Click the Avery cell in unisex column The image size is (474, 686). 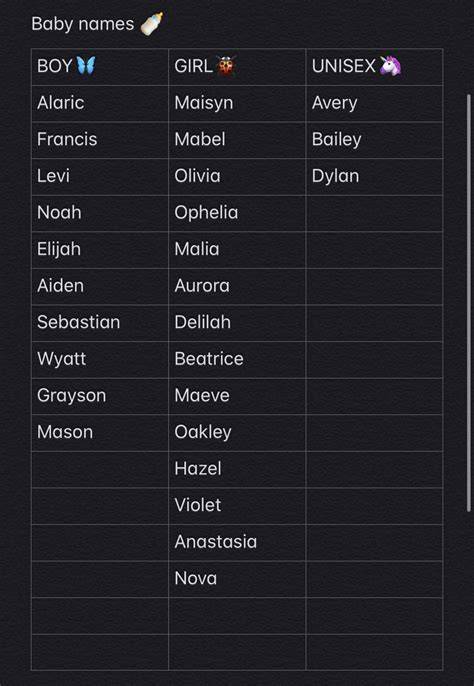pyautogui.click(x=374, y=103)
